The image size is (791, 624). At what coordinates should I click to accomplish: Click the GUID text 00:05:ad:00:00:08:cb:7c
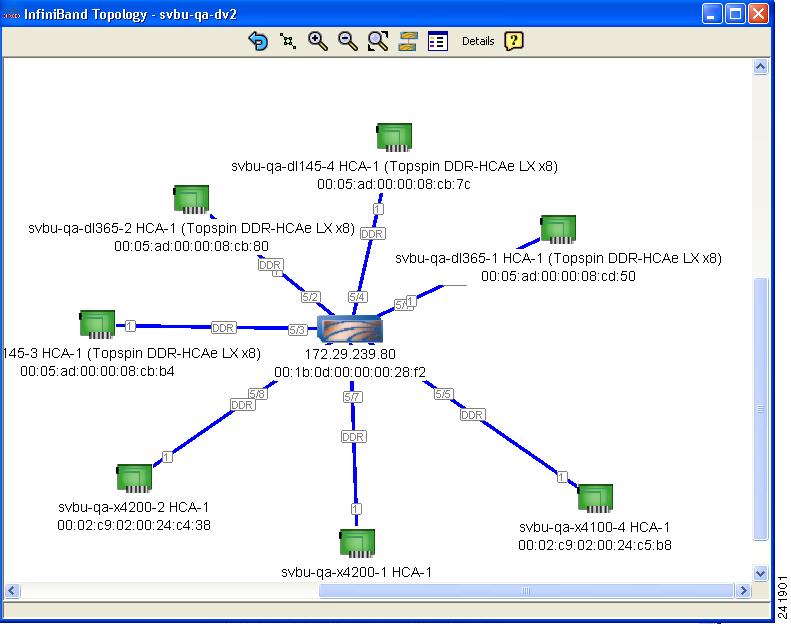pyautogui.click(x=394, y=184)
